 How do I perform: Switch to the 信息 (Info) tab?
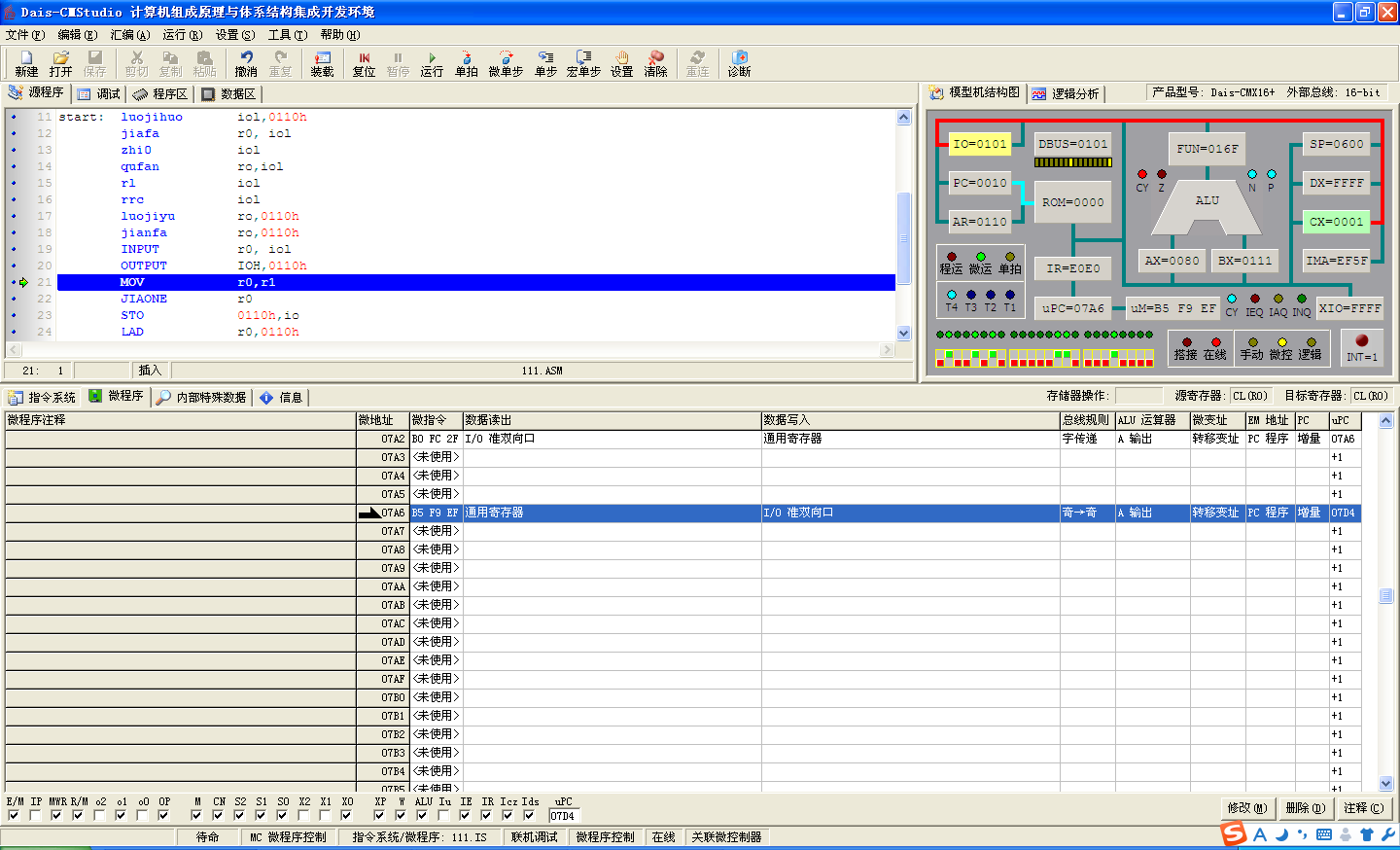[282, 397]
